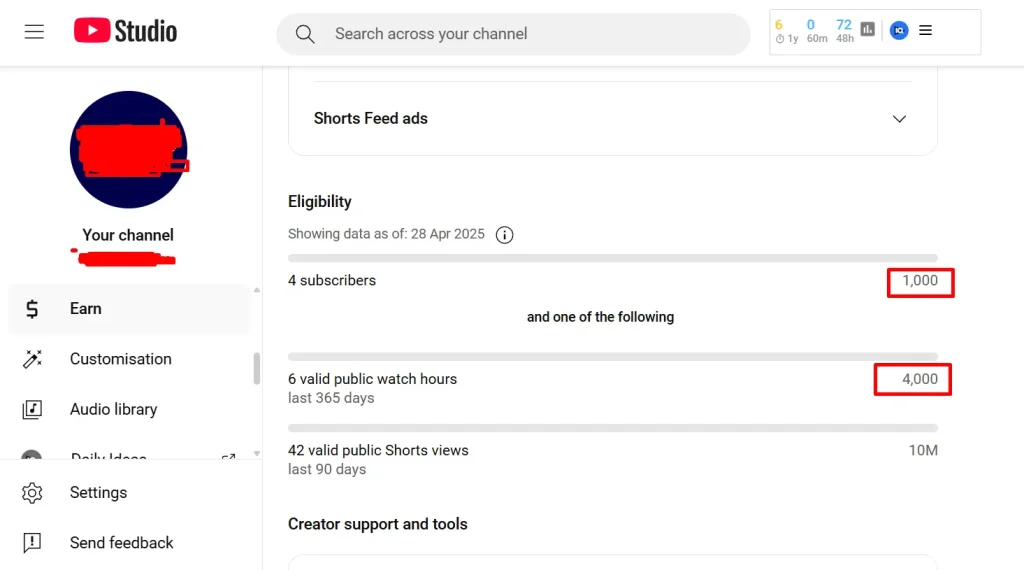This screenshot has width=1024, height=570.
Task: Click the last 365 days label
Action: [331, 398]
